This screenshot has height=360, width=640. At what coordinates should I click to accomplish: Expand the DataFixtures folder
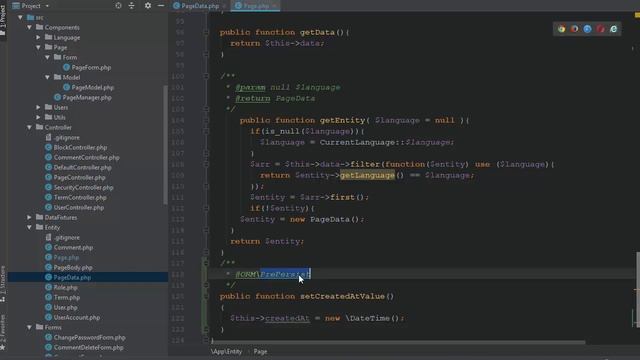29,218
